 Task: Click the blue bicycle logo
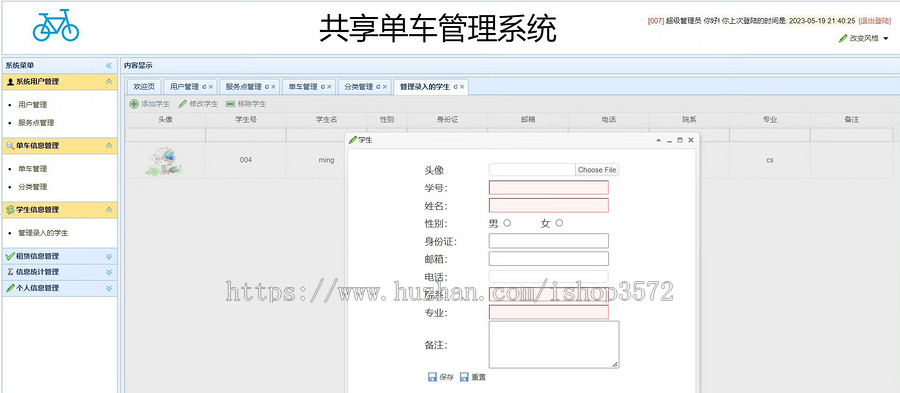click(x=56, y=25)
